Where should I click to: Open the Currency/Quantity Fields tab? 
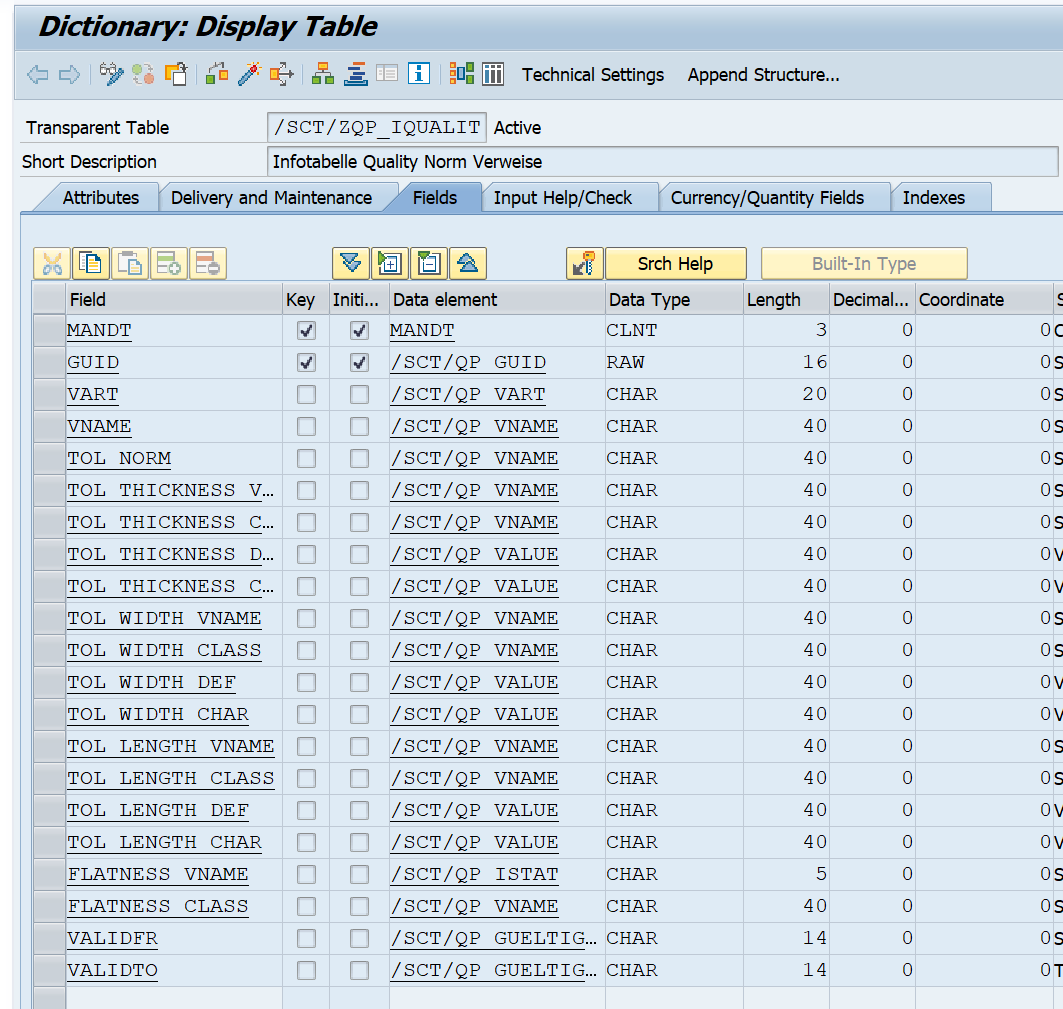tap(767, 198)
